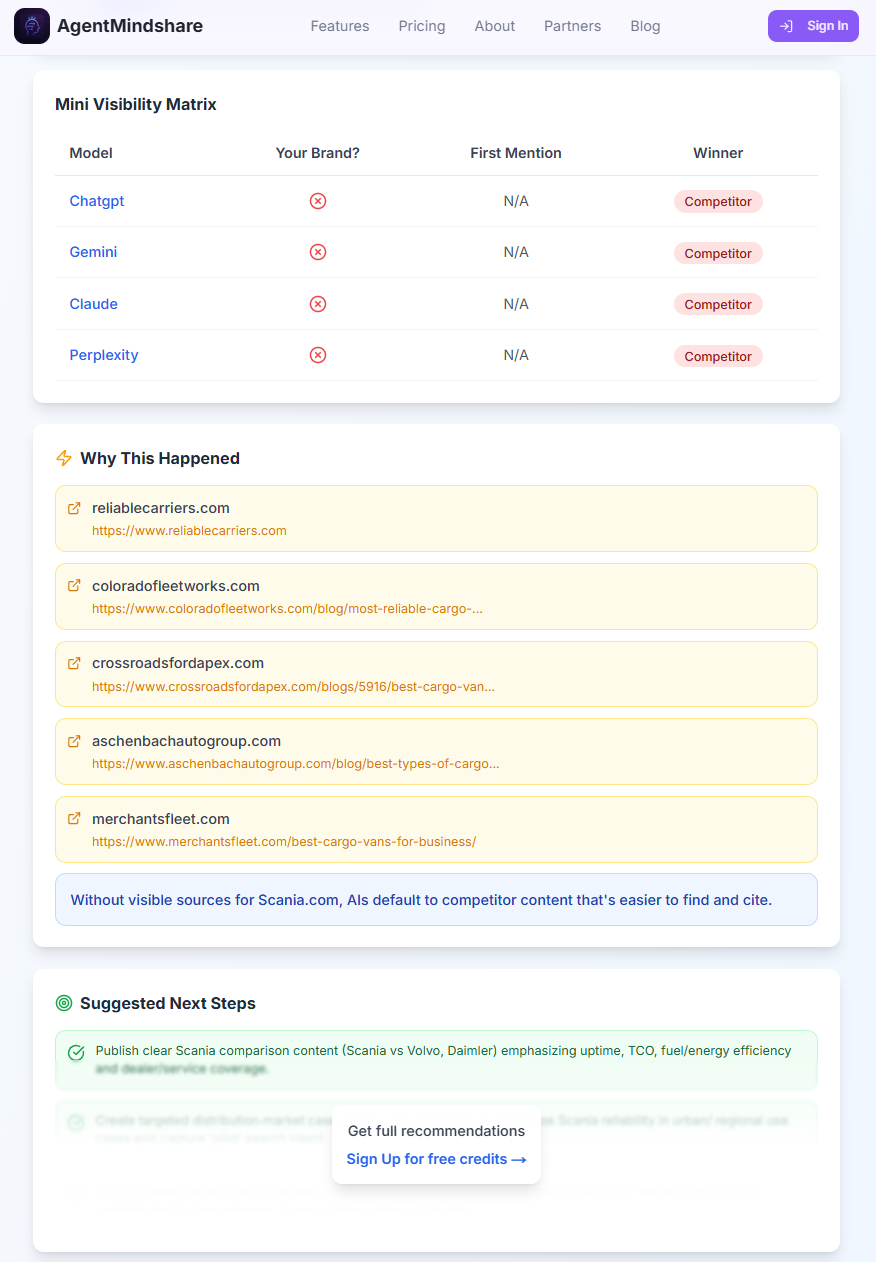The width and height of the screenshot is (876, 1262).
Task: Click Competitor badge in Gemini row
Action: point(718,253)
